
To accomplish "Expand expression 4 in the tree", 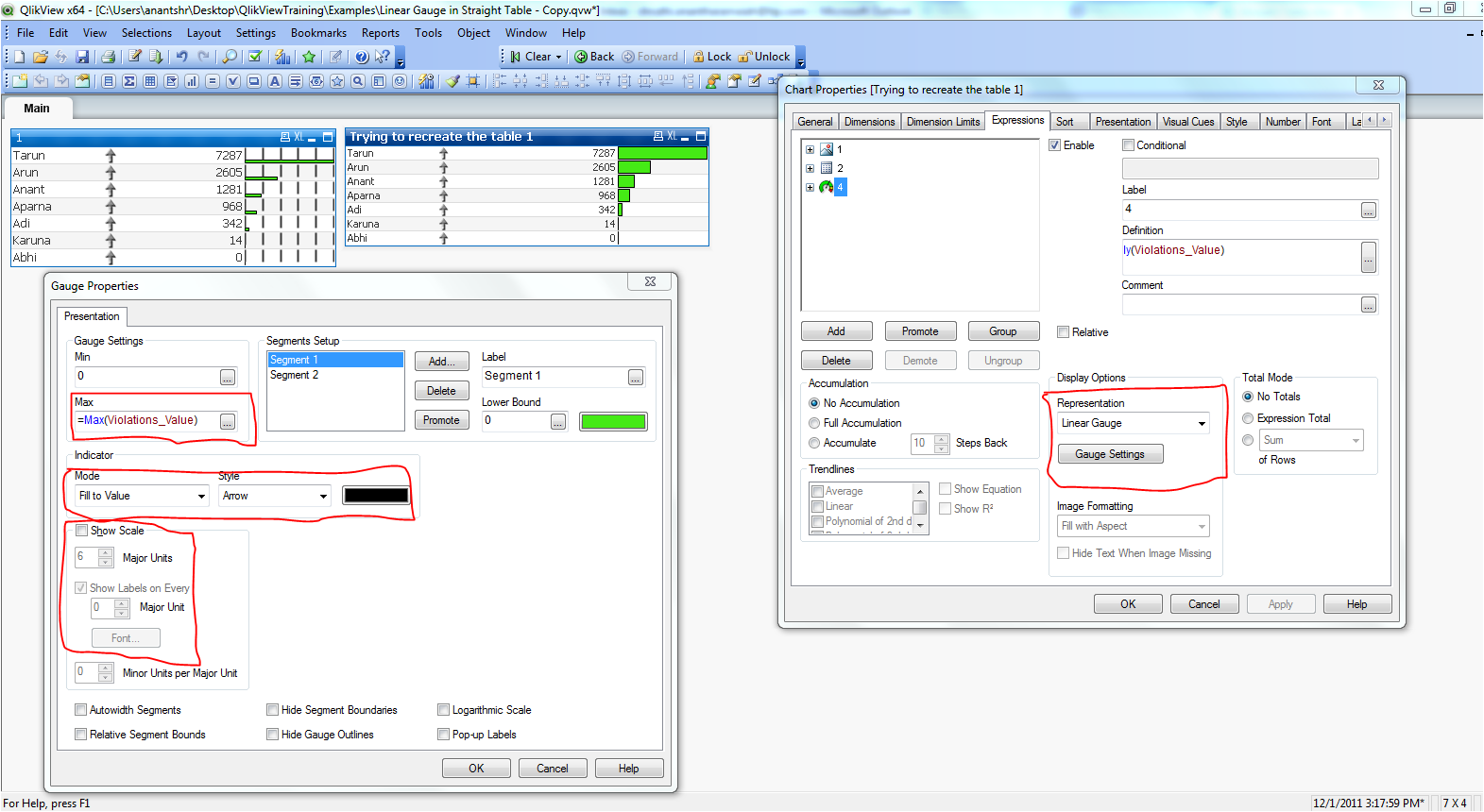I will point(810,187).
